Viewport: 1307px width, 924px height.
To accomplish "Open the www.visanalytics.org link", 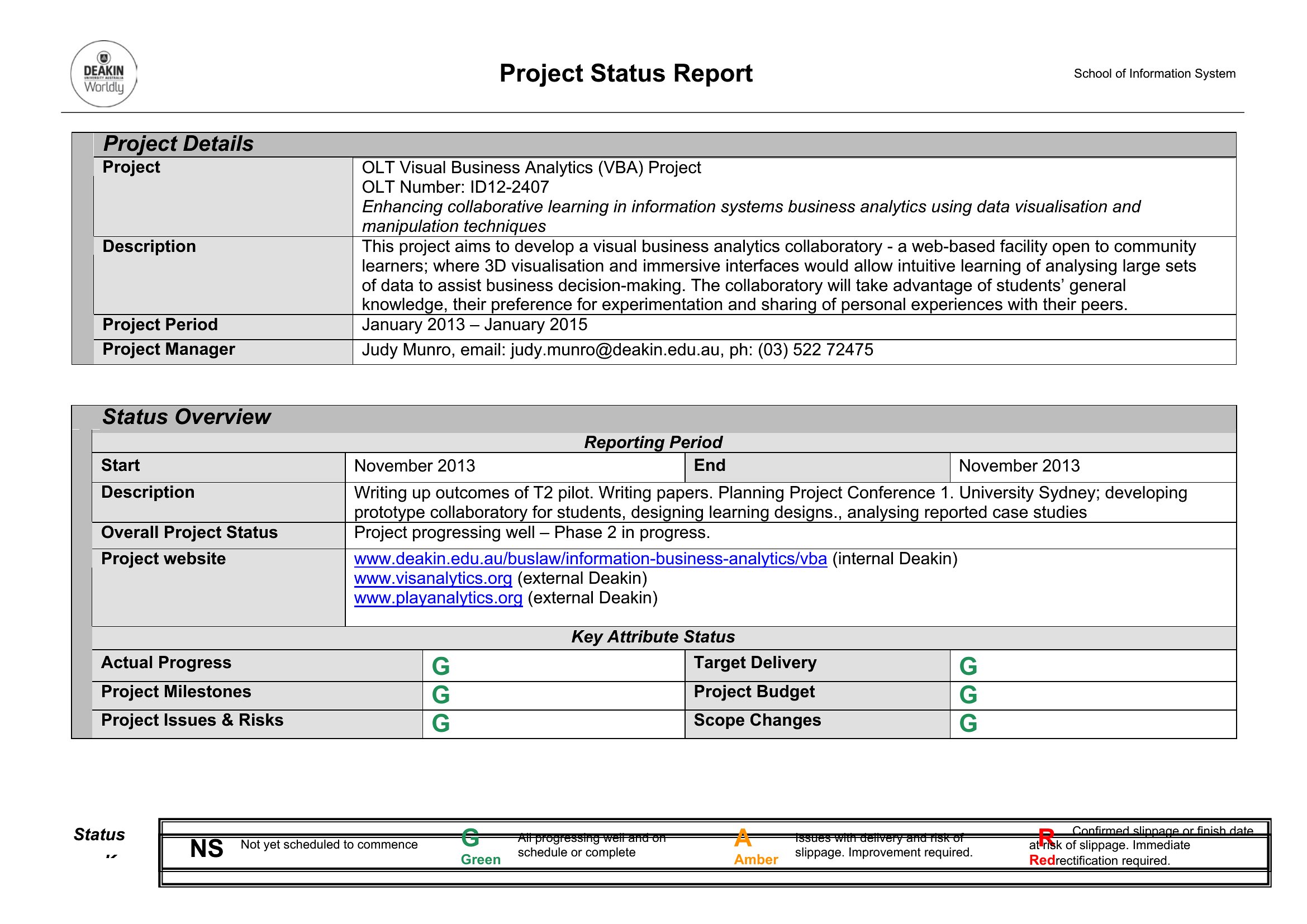I will pyautogui.click(x=433, y=578).
